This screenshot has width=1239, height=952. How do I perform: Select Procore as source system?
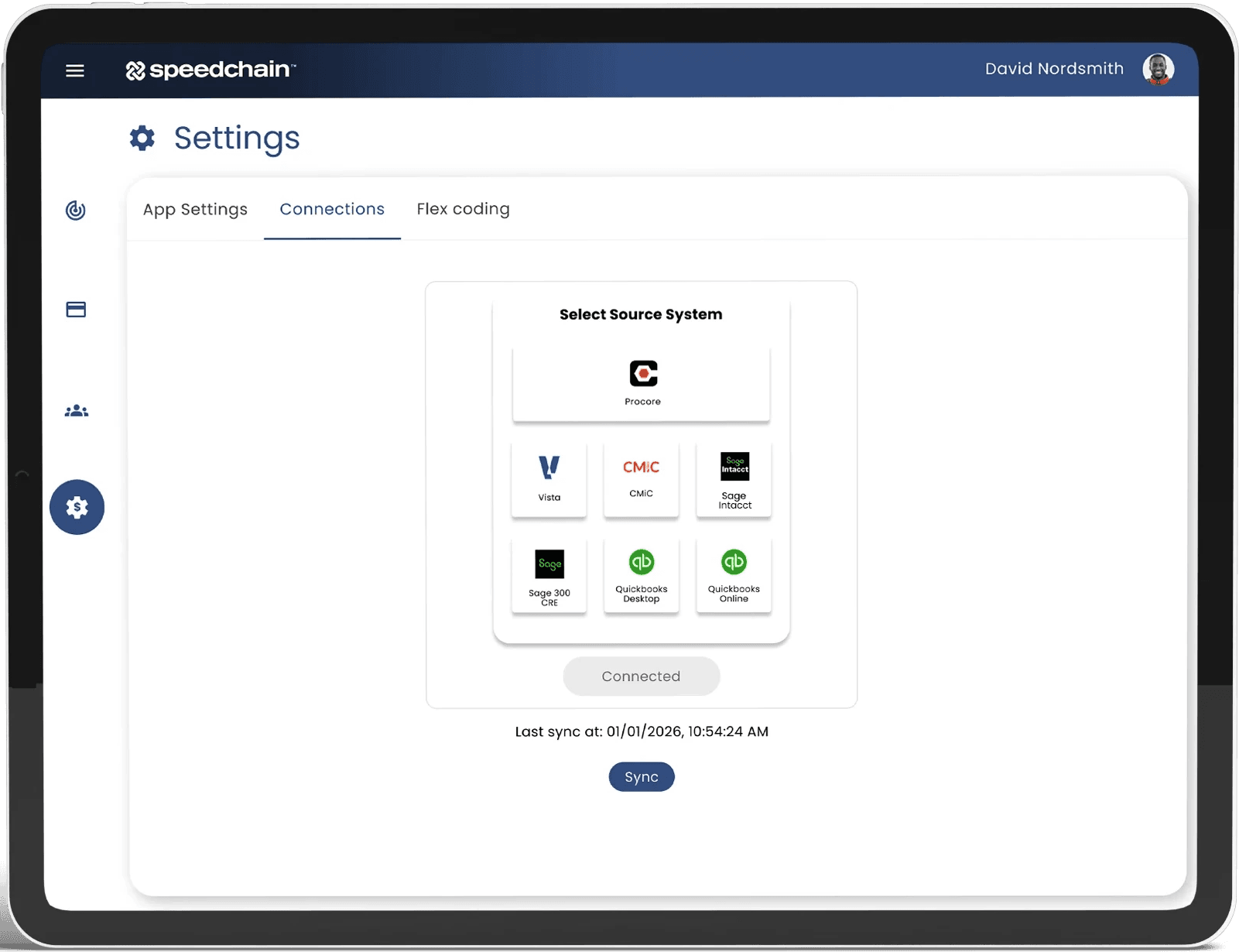click(642, 383)
